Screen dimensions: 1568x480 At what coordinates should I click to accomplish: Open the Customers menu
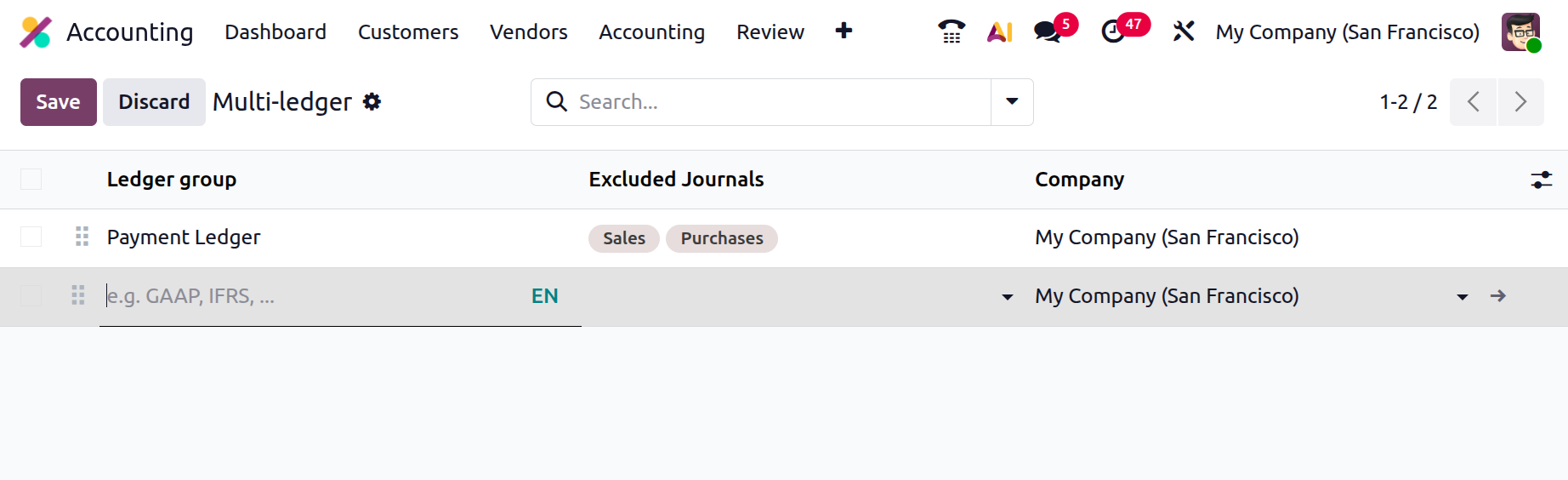408,32
